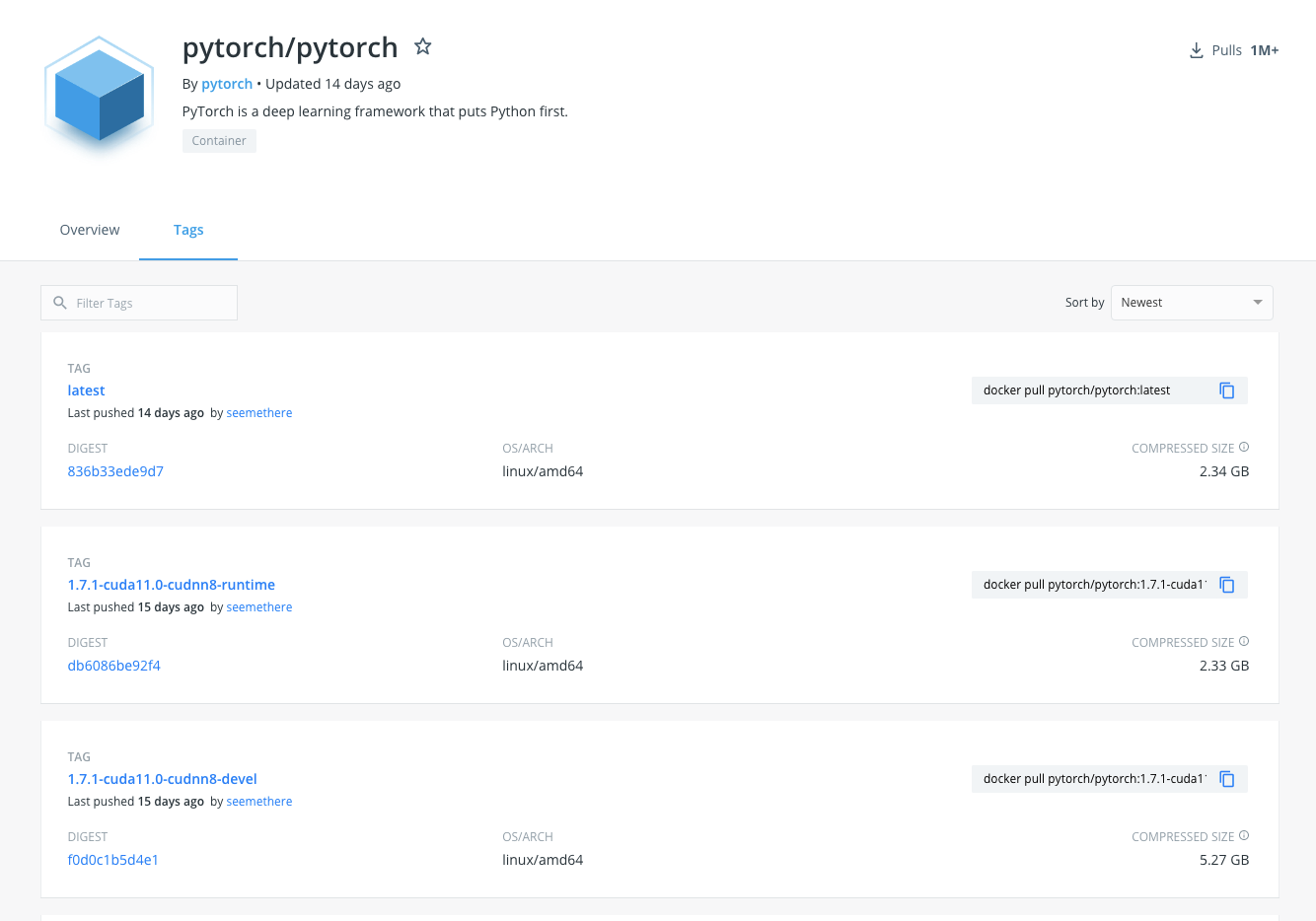Open the 1.7.1-cuda11.0-cudnn8-devel tag

(x=162, y=778)
